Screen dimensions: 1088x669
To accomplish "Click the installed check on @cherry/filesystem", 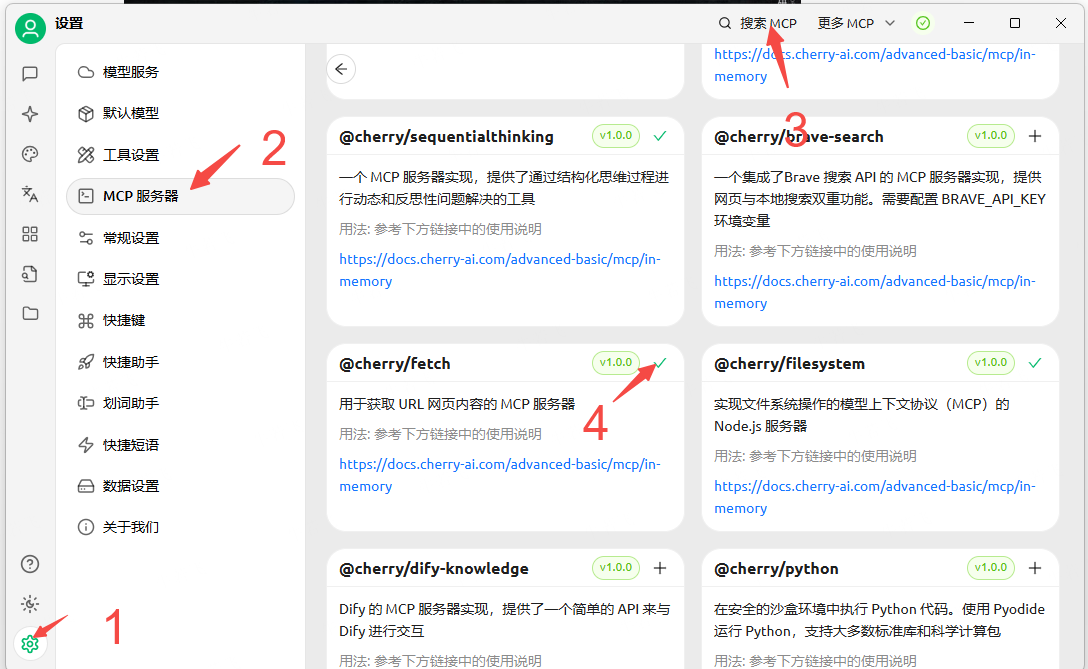I will 1035,363.
